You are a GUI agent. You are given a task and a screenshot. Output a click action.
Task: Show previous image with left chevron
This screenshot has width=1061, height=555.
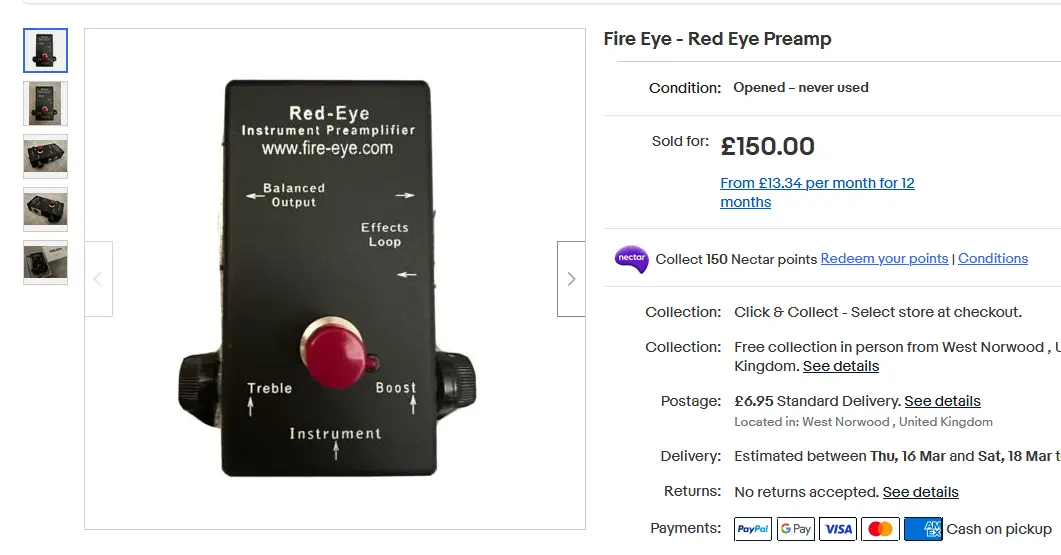98,279
